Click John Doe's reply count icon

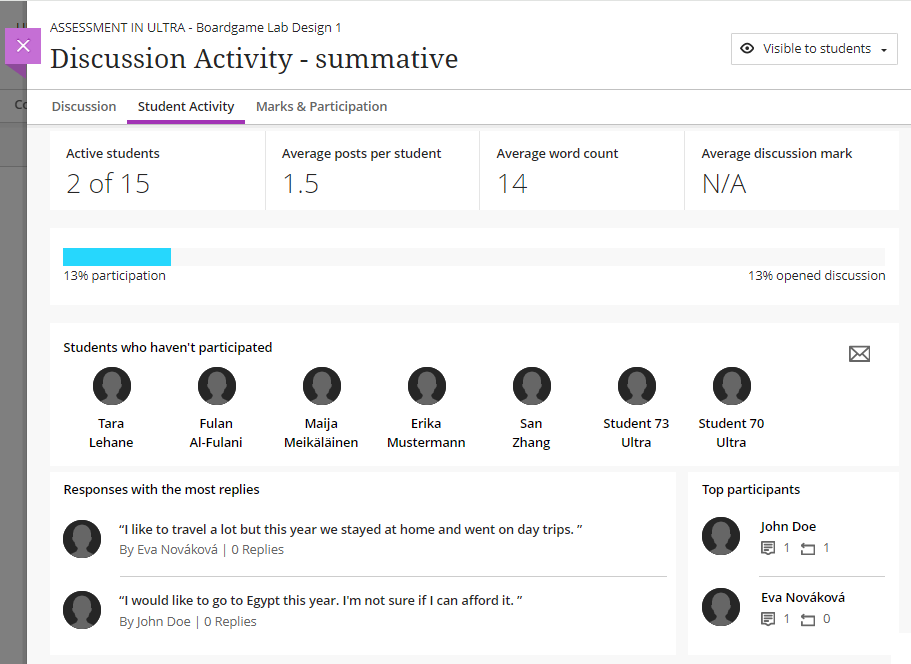pyautogui.click(x=808, y=548)
